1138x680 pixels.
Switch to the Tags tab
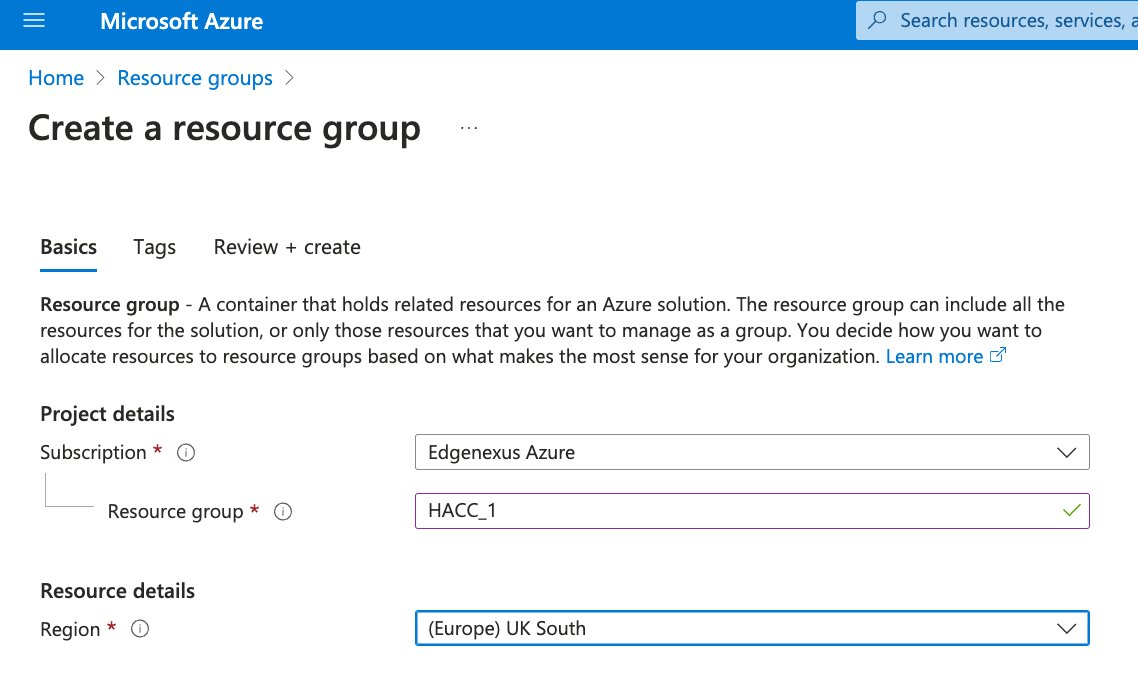(155, 247)
